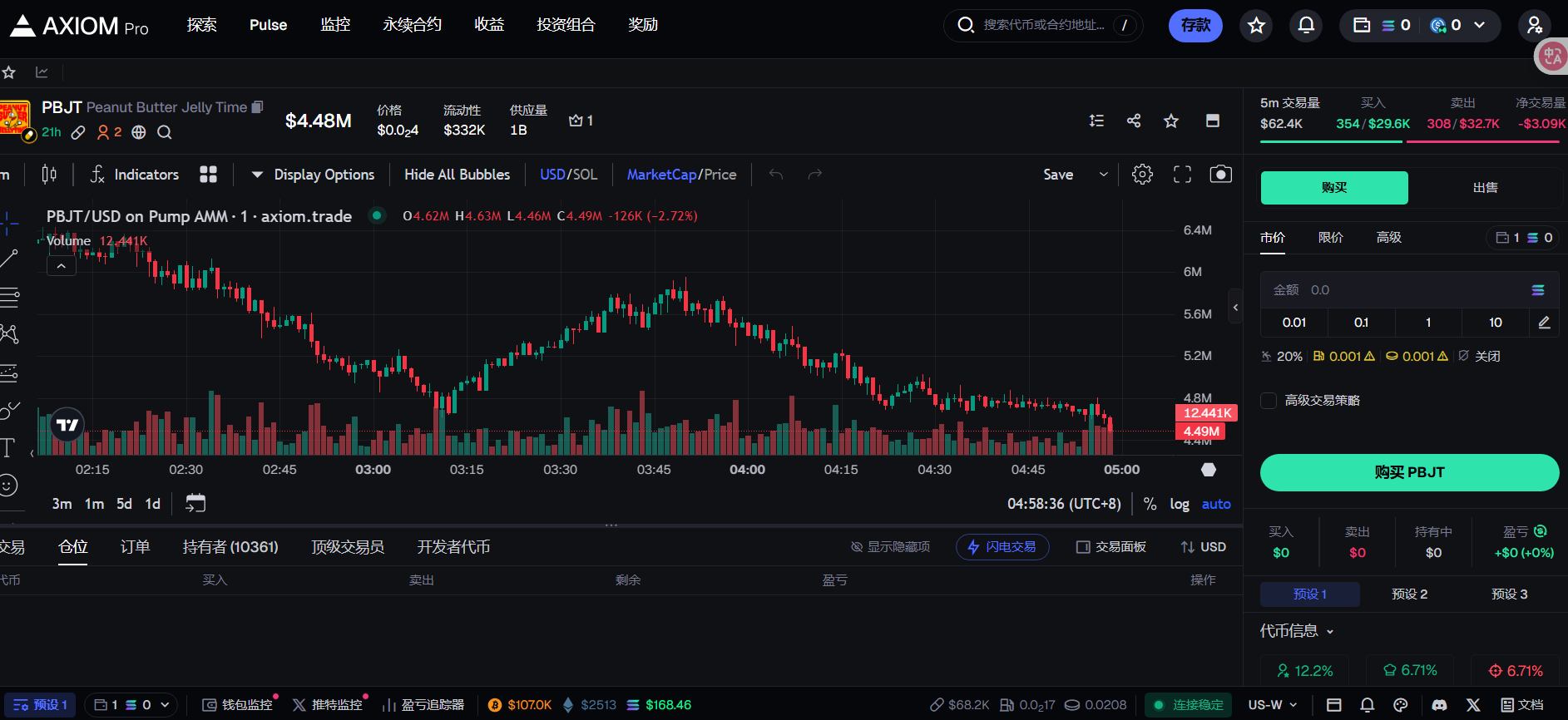Select the 购买 buy tab
1568x720 pixels.
1334,188
